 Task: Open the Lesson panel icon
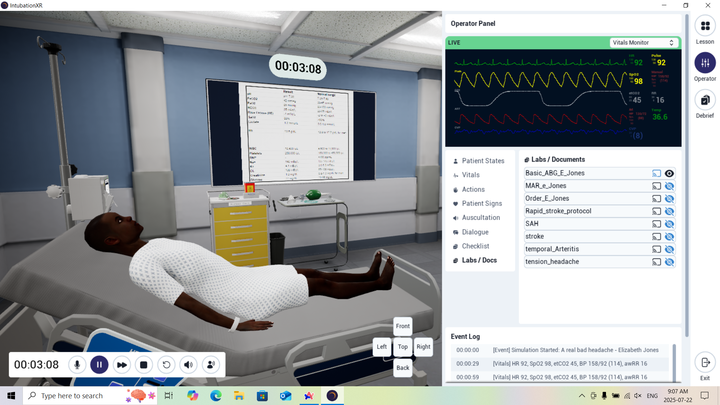[x=705, y=26]
